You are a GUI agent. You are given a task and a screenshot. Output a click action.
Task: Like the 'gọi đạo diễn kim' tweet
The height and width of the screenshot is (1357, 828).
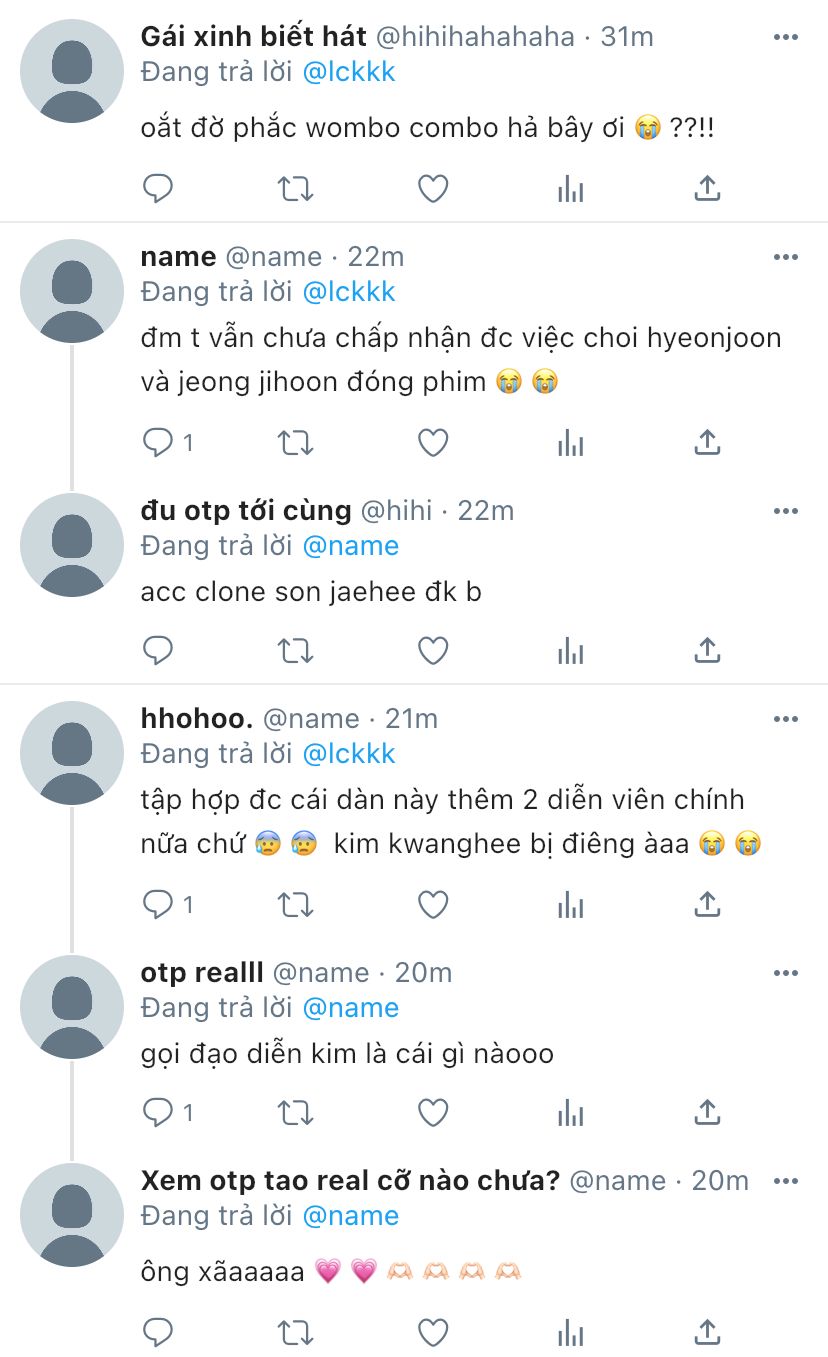tap(432, 1112)
